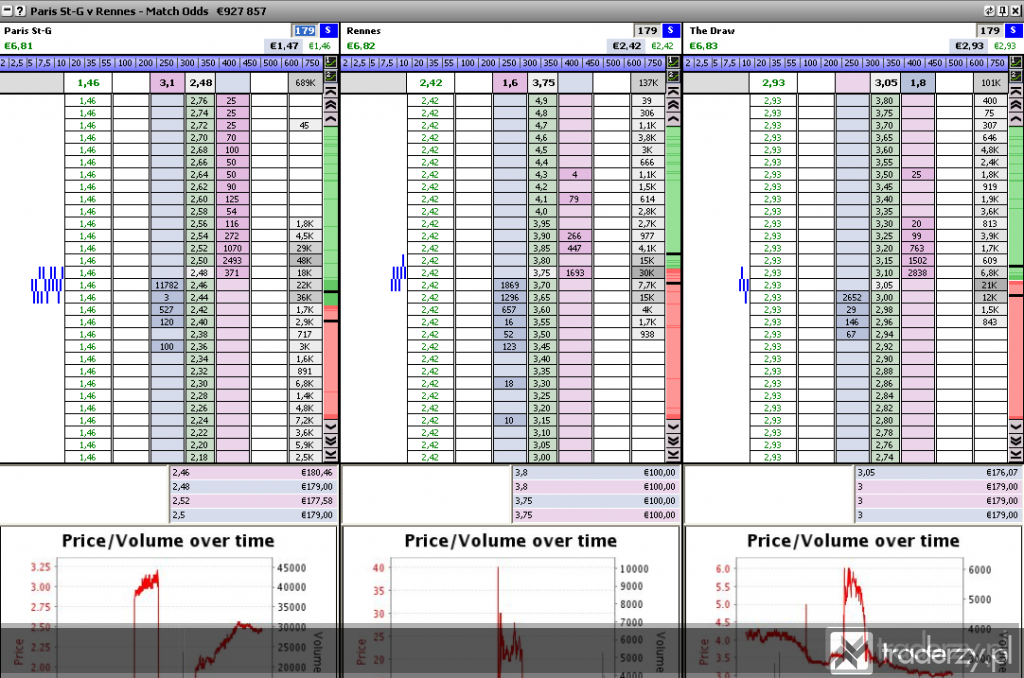The image size is (1024, 678).
Task: Page up The Draw ladder with double chevron
Action: [1016, 105]
